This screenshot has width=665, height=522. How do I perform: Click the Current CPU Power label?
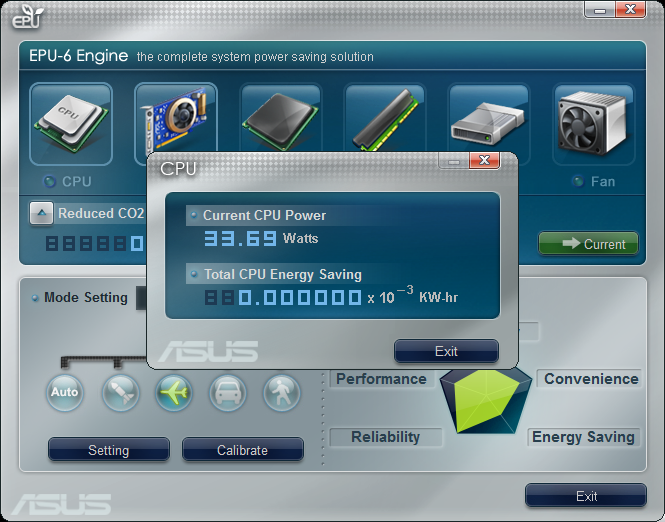tap(264, 215)
